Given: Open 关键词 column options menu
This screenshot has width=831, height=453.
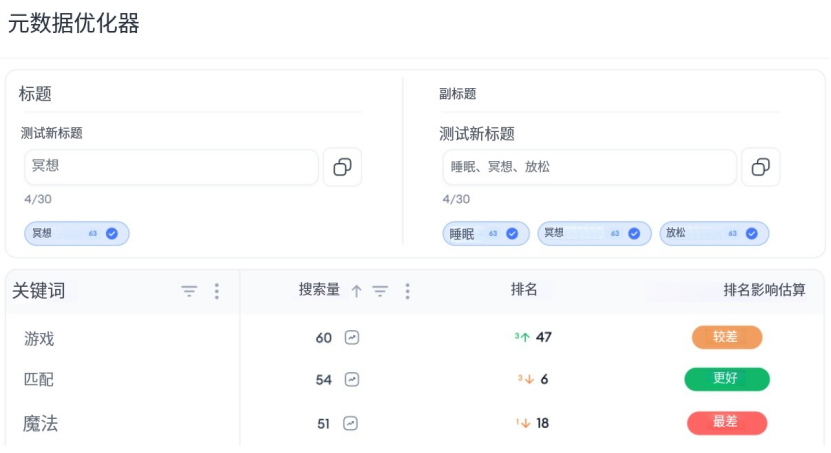Looking at the screenshot, I should [x=217, y=291].
